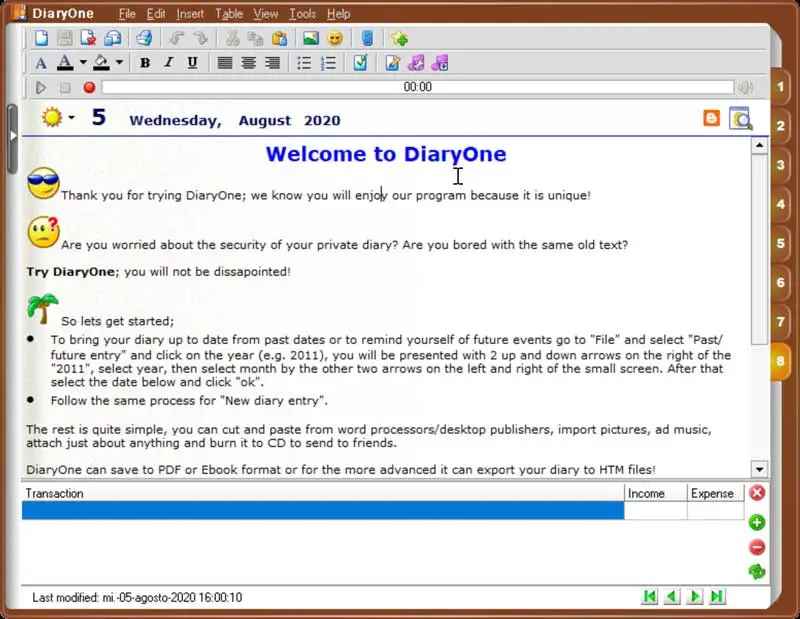Open the View menu
800x619 pixels.
(266, 14)
